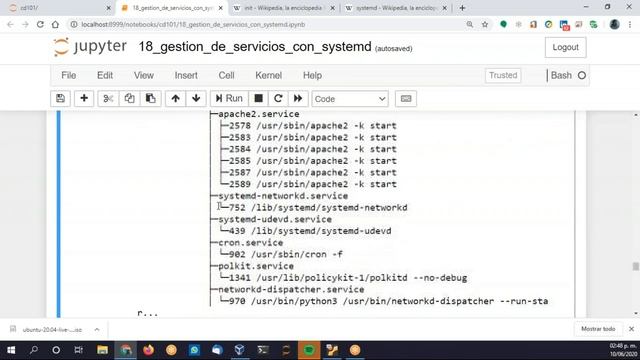640x360 pixels.
Task: Open the View menu
Action: point(144,76)
